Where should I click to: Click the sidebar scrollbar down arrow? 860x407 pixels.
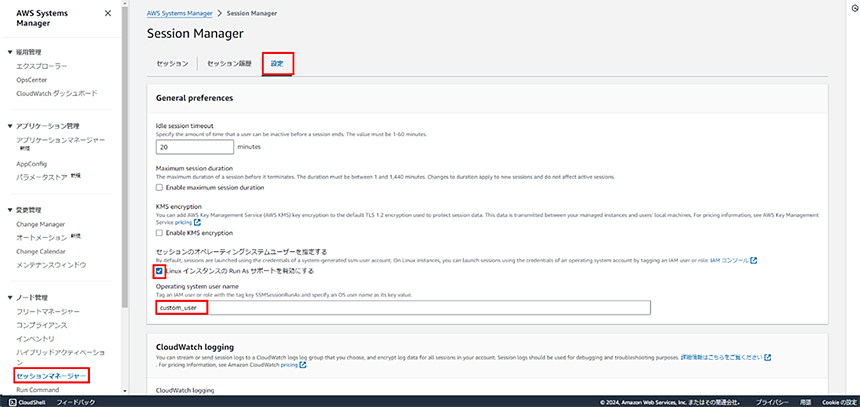pos(125,391)
